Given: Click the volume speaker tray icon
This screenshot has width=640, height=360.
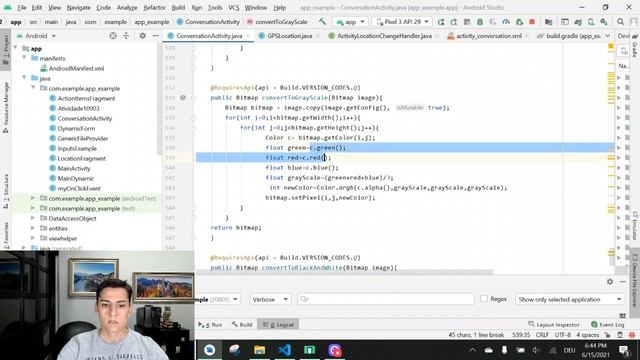Looking at the screenshot, I should point(536,350).
